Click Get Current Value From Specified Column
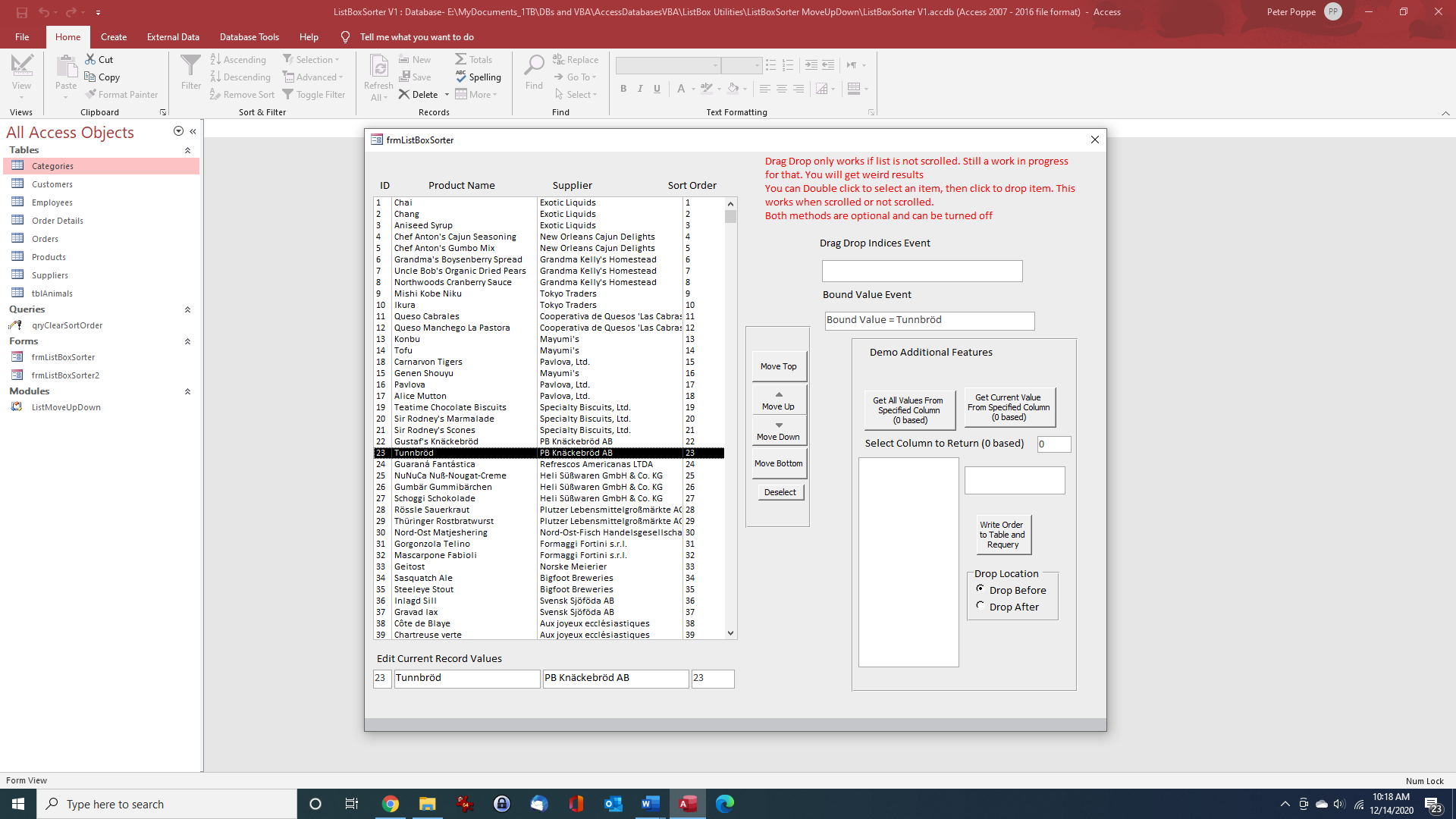1456x819 pixels. click(1009, 407)
